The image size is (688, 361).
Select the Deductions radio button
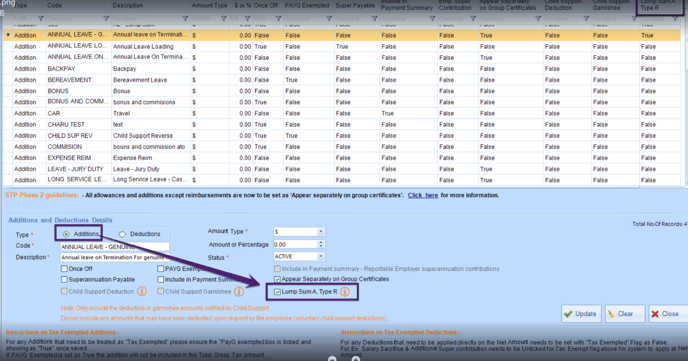(122, 234)
